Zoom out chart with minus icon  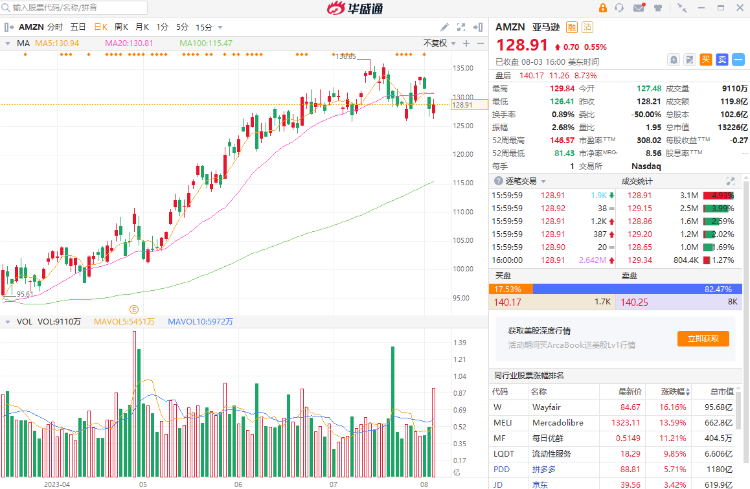(x=481, y=44)
